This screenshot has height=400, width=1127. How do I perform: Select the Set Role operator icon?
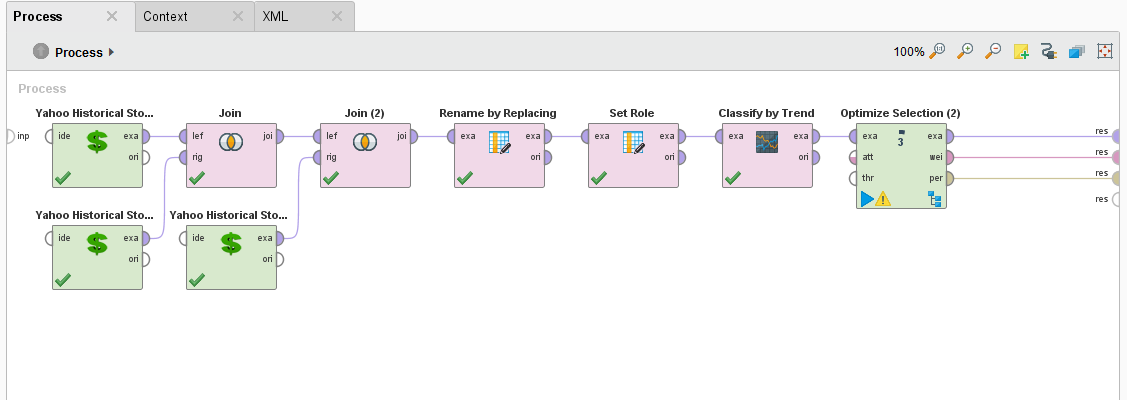tap(633, 142)
